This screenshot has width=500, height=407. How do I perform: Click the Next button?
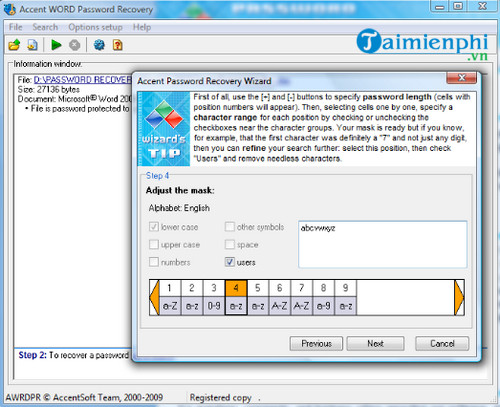(x=375, y=343)
